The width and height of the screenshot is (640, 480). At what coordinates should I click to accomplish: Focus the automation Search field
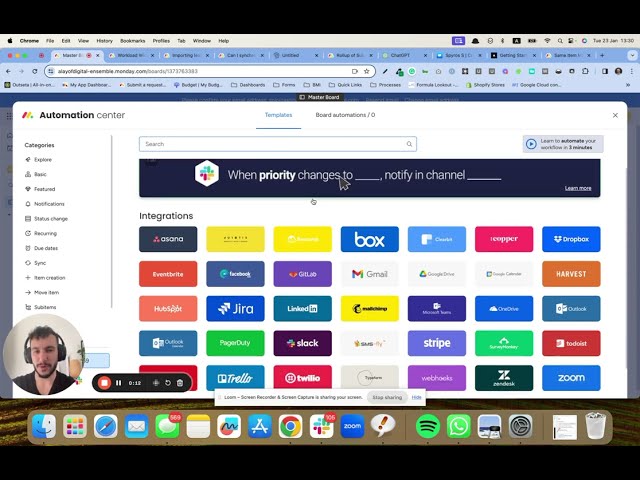pyautogui.click(x=278, y=144)
